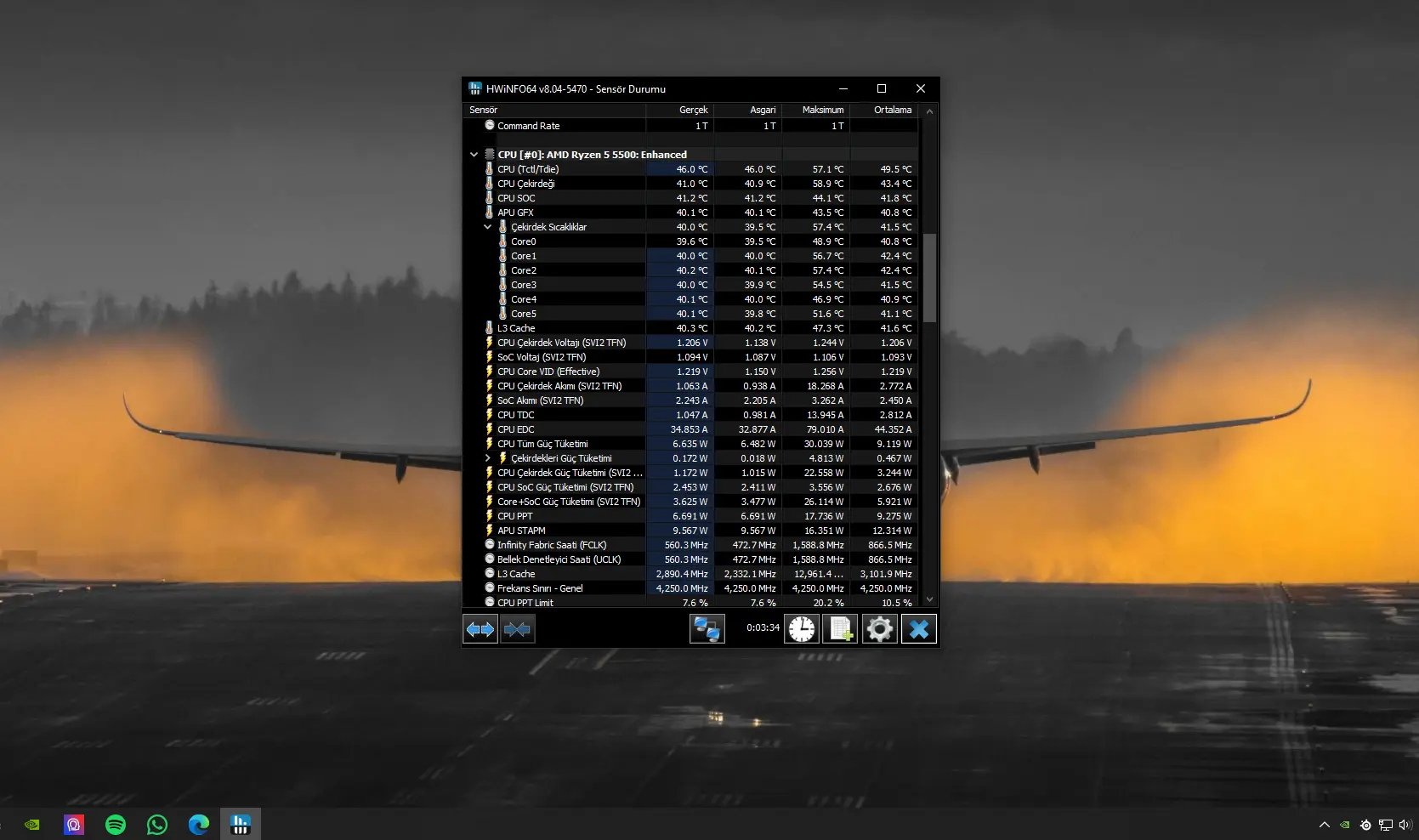Start logging with the sheet-plus icon
This screenshot has width=1419, height=840.
[840, 629]
